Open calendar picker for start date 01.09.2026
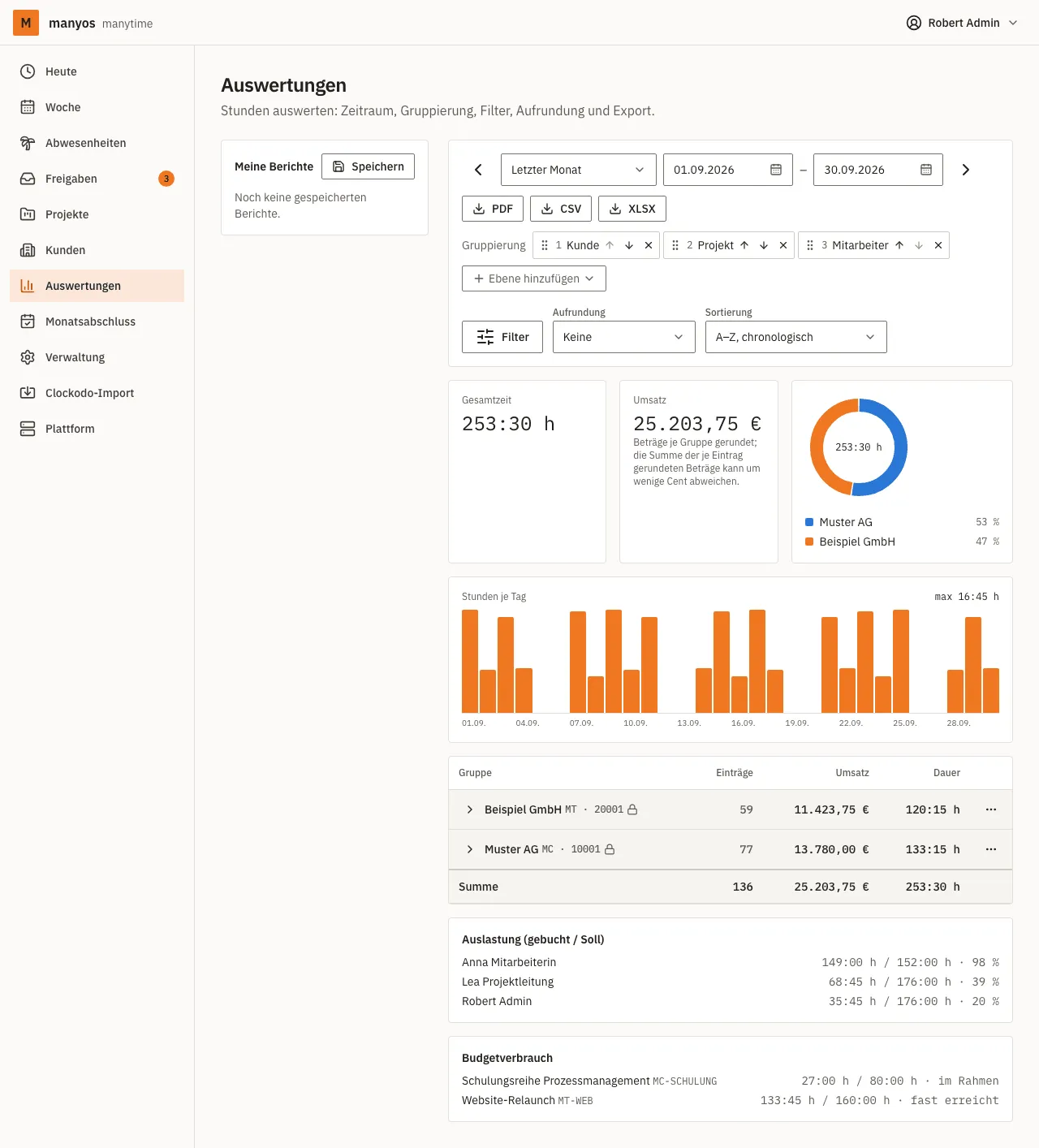The image size is (1039, 1148). (776, 170)
